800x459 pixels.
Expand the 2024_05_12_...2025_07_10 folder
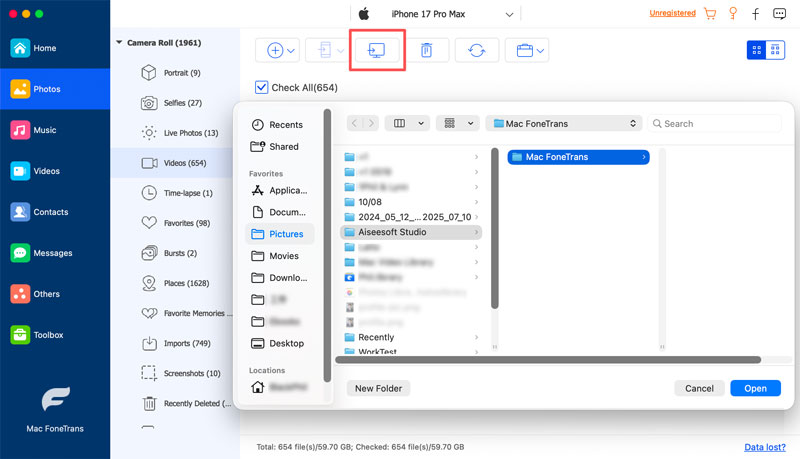(x=476, y=217)
